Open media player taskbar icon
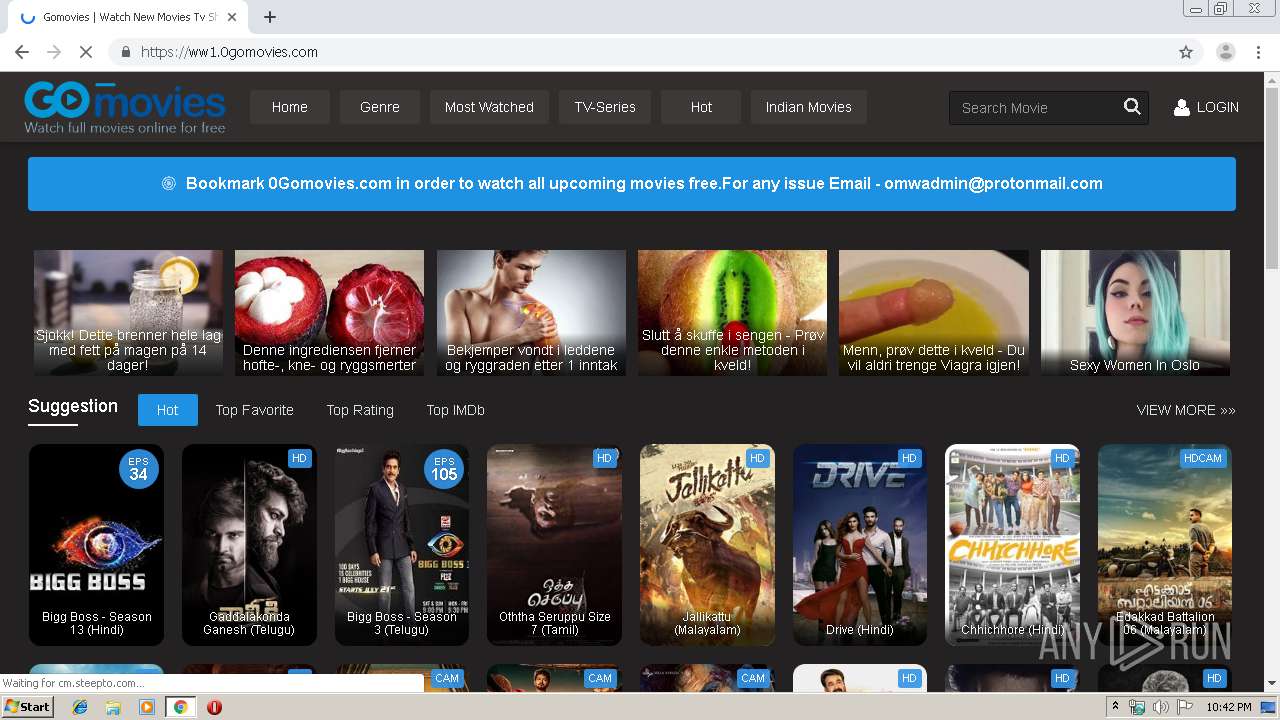Viewport: 1280px width, 720px height. pyautogui.click(x=147, y=707)
